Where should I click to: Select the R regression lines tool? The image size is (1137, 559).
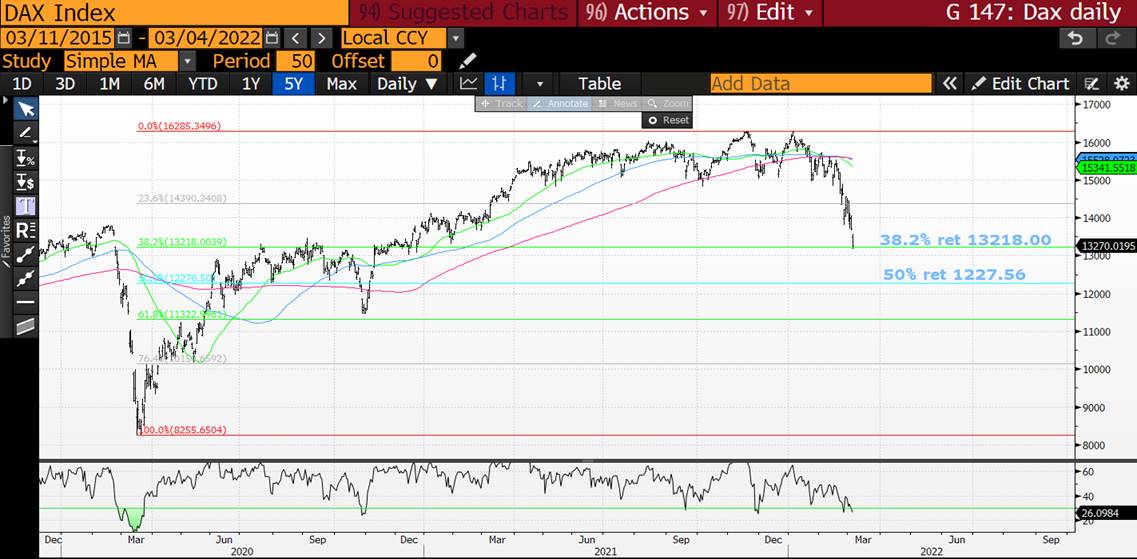[26, 230]
